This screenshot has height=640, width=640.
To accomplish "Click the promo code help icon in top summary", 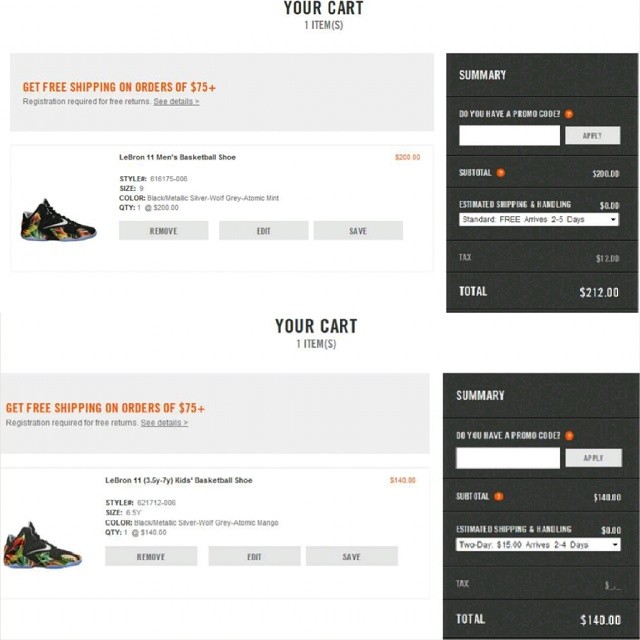I will 569,114.
